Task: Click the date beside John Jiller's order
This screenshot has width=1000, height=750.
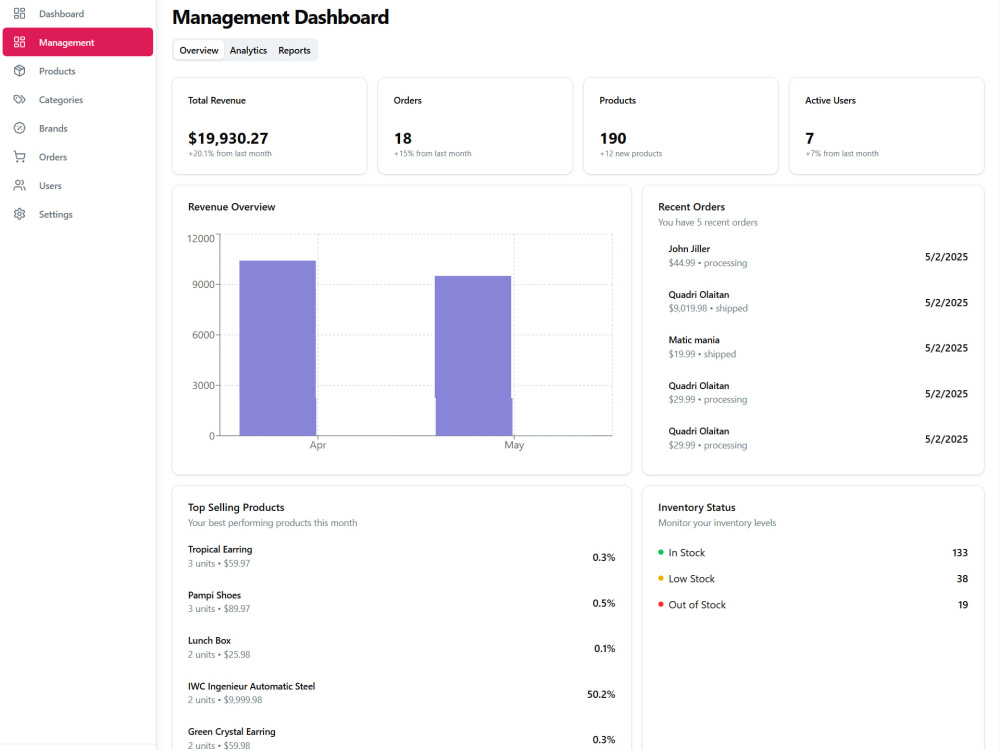Action: click(946, 257)
